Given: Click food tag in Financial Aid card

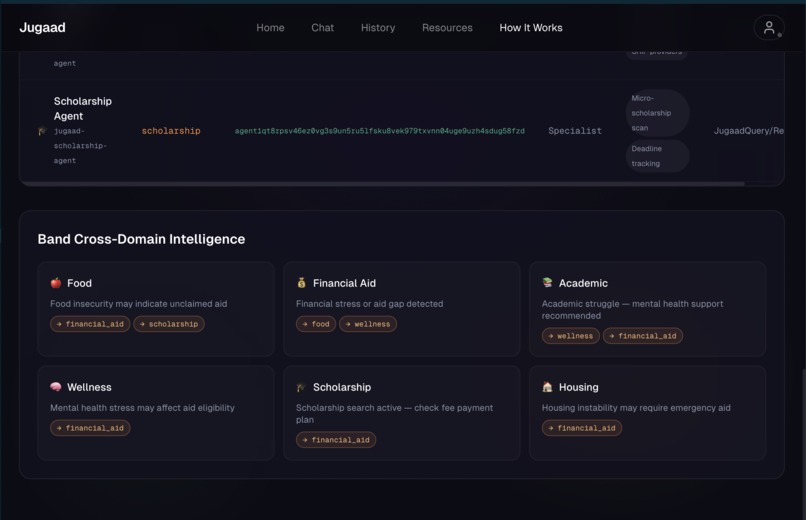Looking at the screenshot, I should tap(316, 324).
